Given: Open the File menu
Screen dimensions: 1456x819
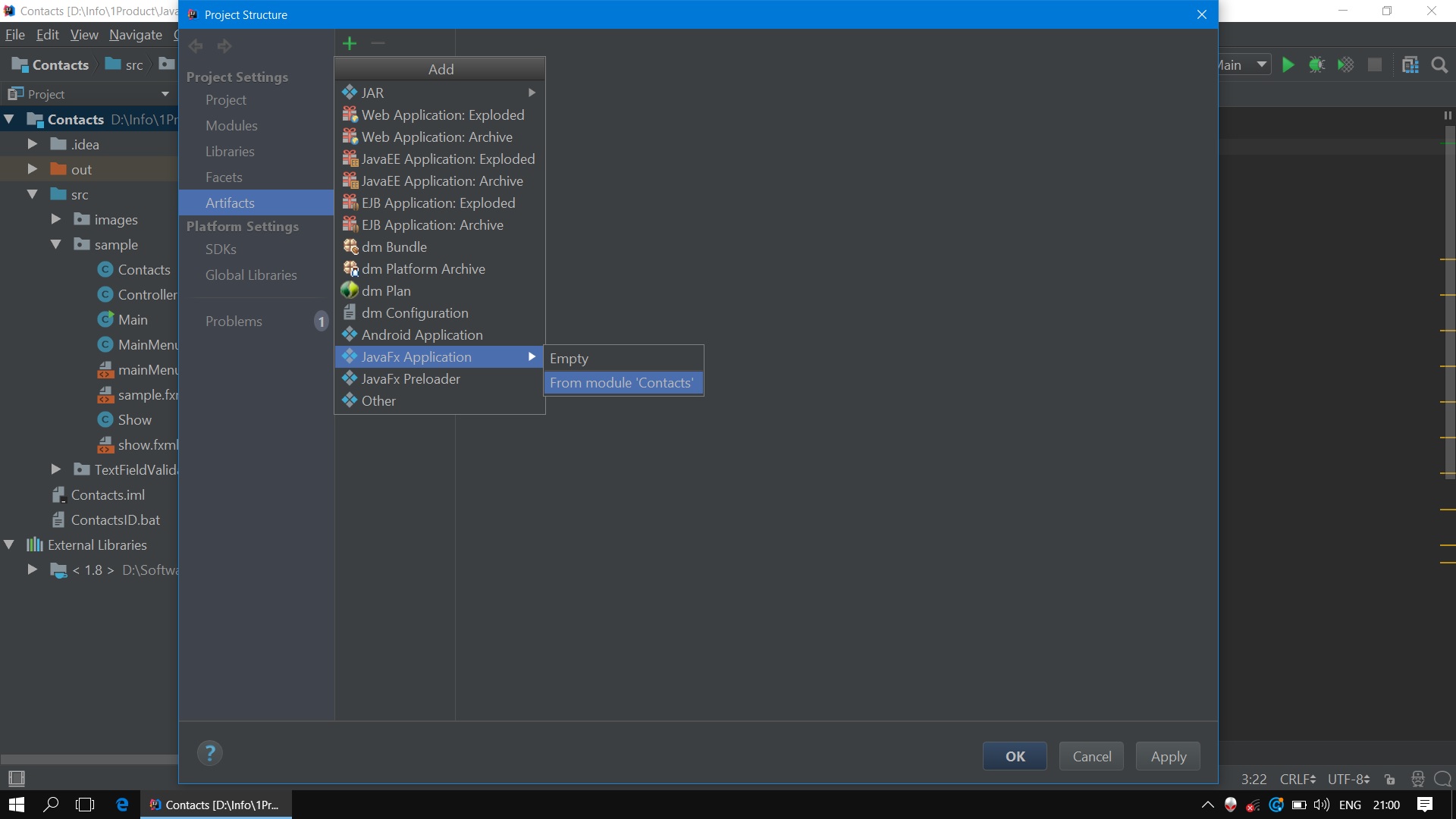Looking at the screenshot, I should (15, 35).
